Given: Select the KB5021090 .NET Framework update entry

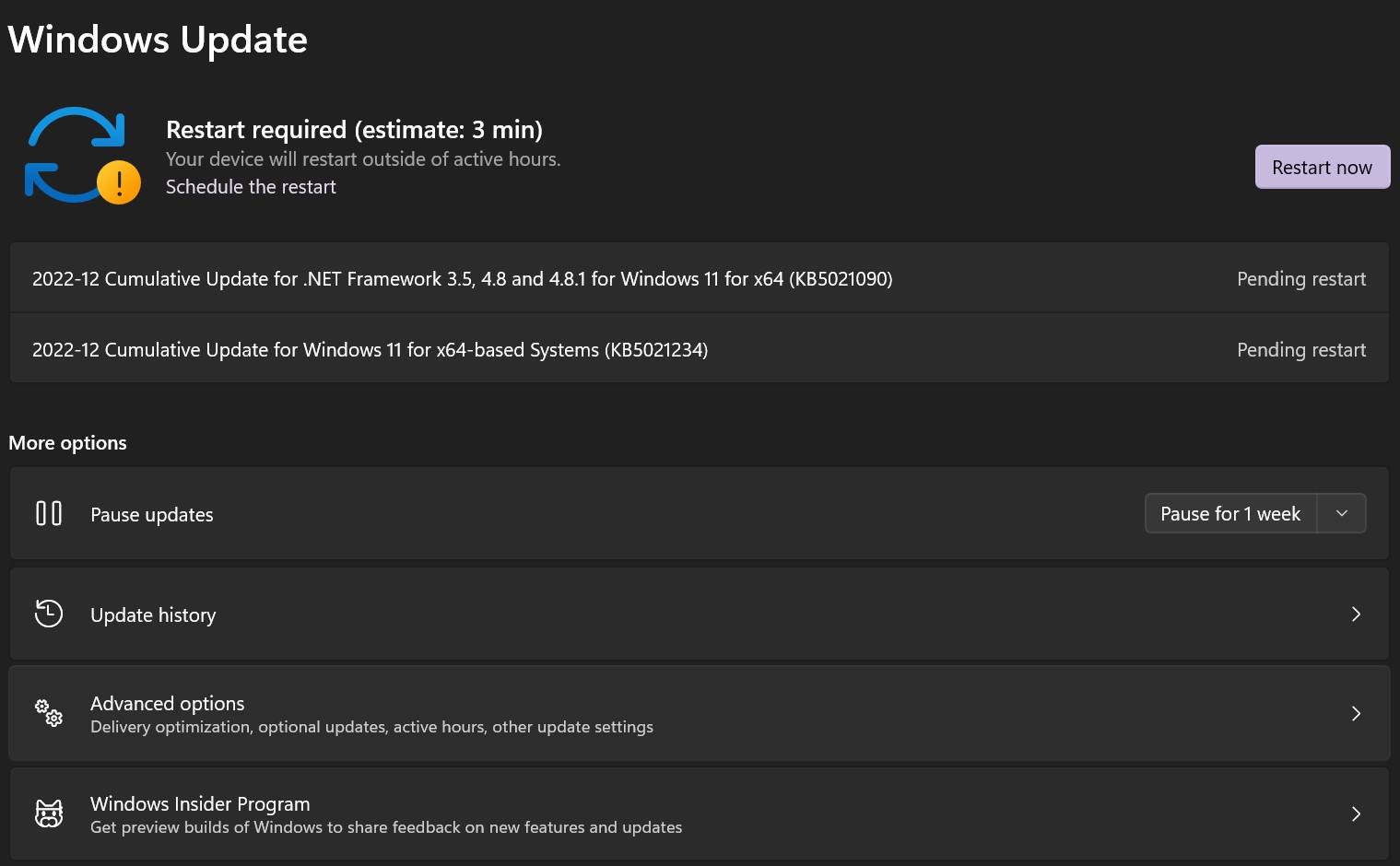Looking at the screenshot, I should [463, 278].
